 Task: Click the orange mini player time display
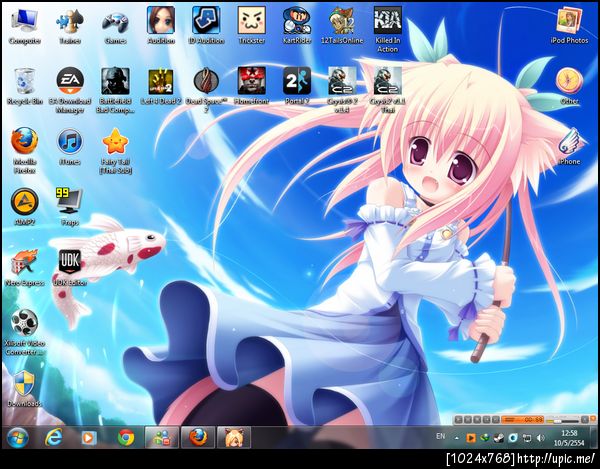523,420
